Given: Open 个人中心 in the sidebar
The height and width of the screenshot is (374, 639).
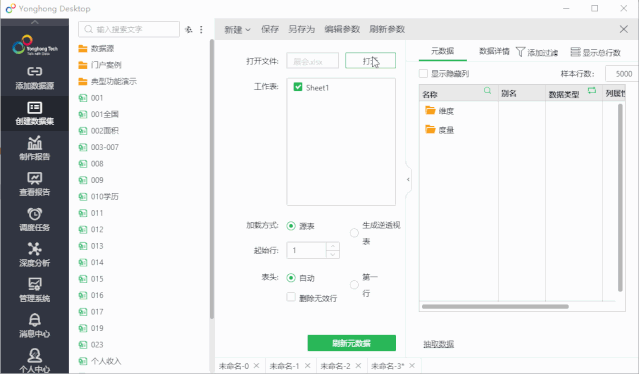Looking at the screenshot, I should coord(35,361).
